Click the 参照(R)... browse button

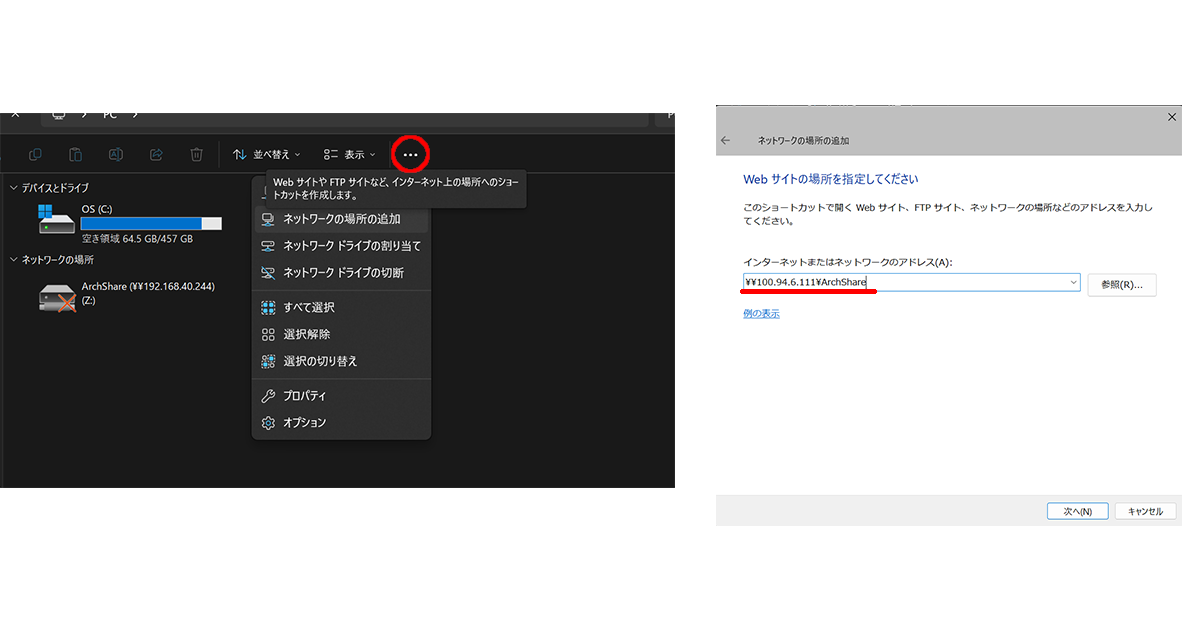1121,284
